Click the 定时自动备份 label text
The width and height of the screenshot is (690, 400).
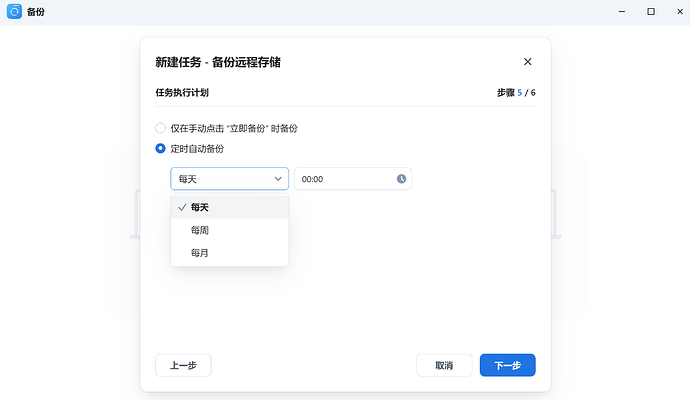[x=197, y=148]
